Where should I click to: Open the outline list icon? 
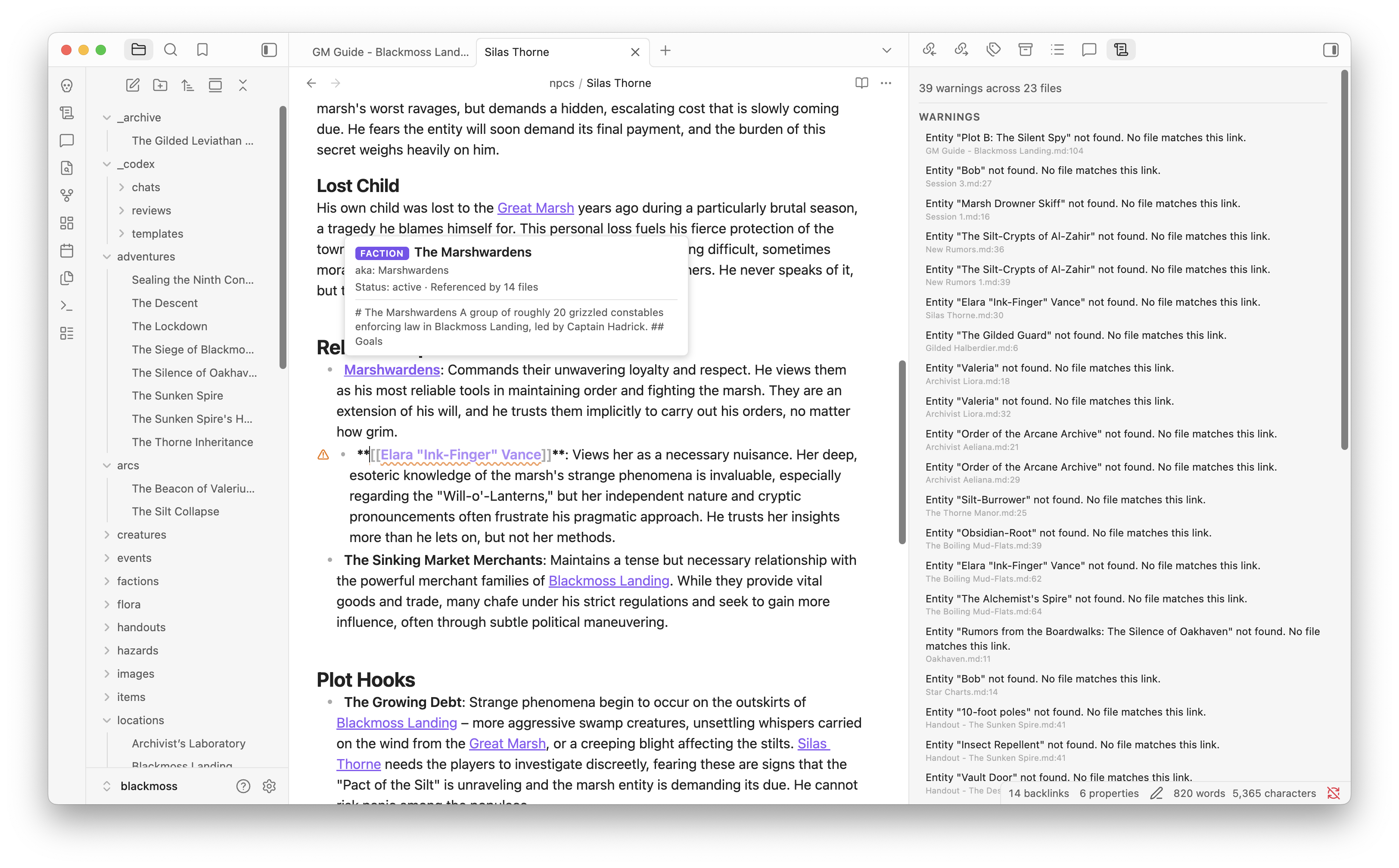(x=1057, y=50)
